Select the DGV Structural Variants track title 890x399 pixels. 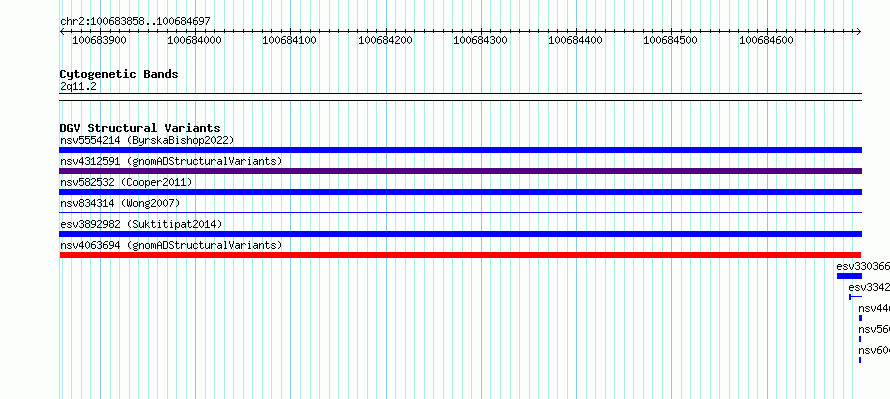tap(140, 128)
